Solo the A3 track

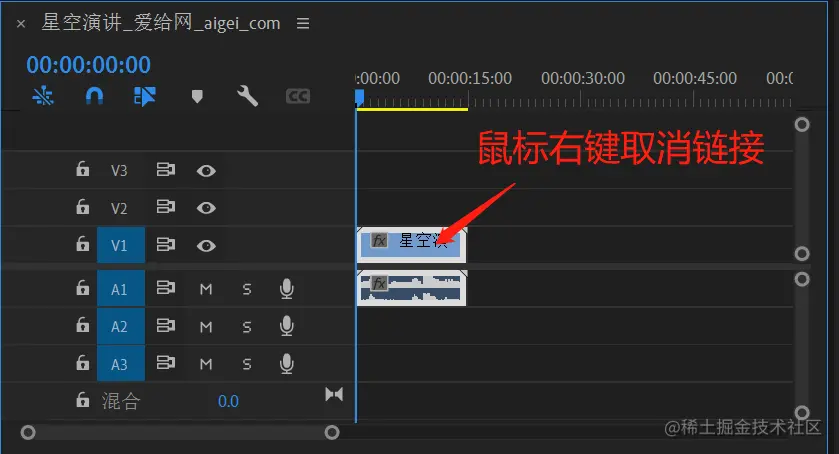coord(247,365)
